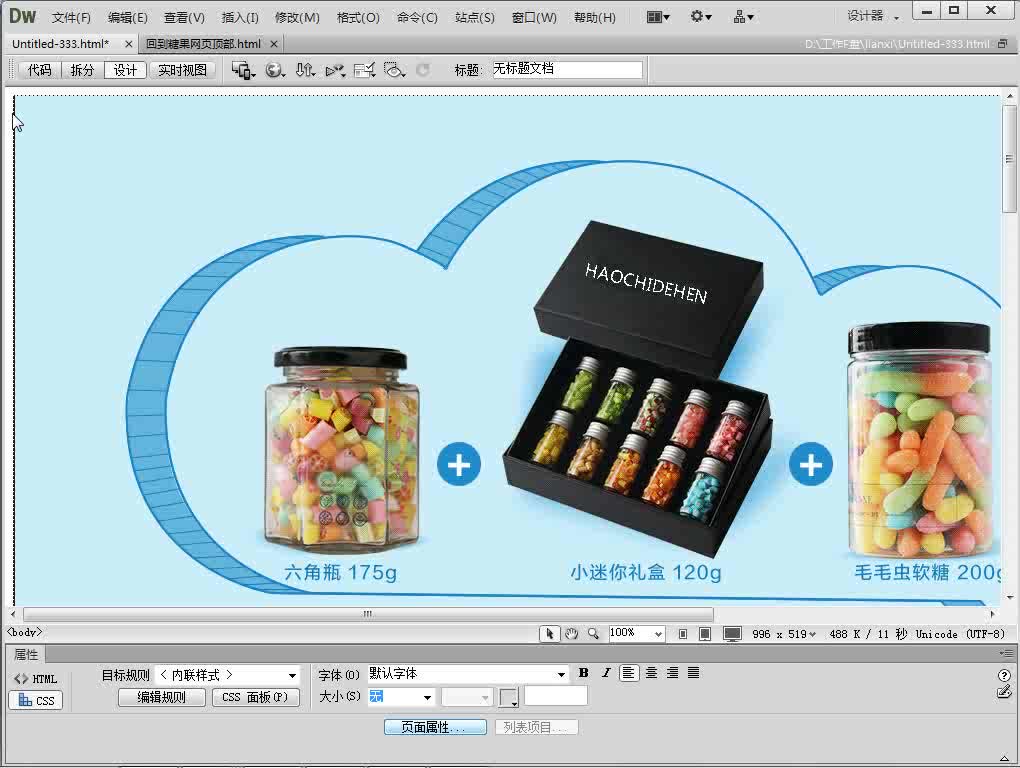Screen dimensions: 1020x768
Task: Select the arrow Select tool in status bar
Action: [550, 633]
